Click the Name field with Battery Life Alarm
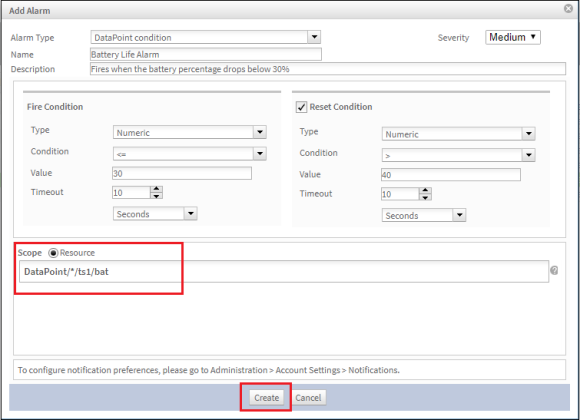The image size is (580, 420). 206,54
